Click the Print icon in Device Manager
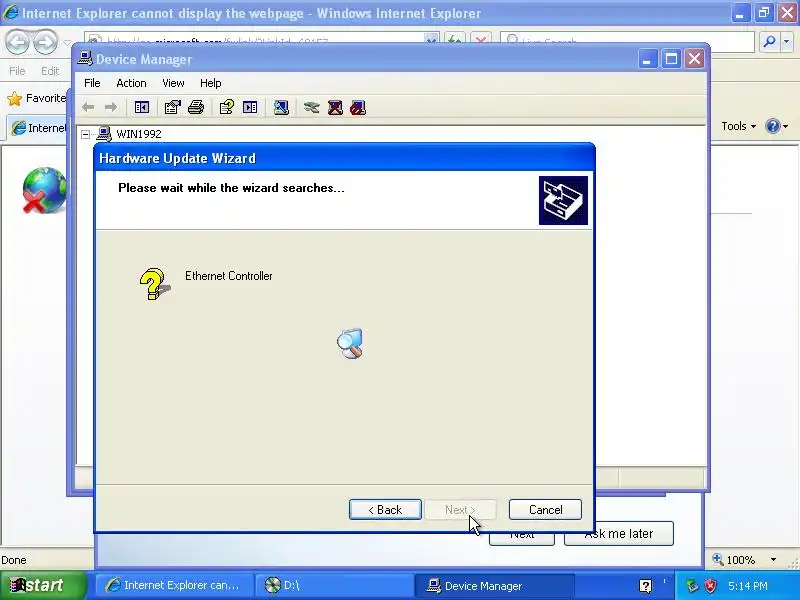This screenshot has width=800, height=600. pos(196,107)
